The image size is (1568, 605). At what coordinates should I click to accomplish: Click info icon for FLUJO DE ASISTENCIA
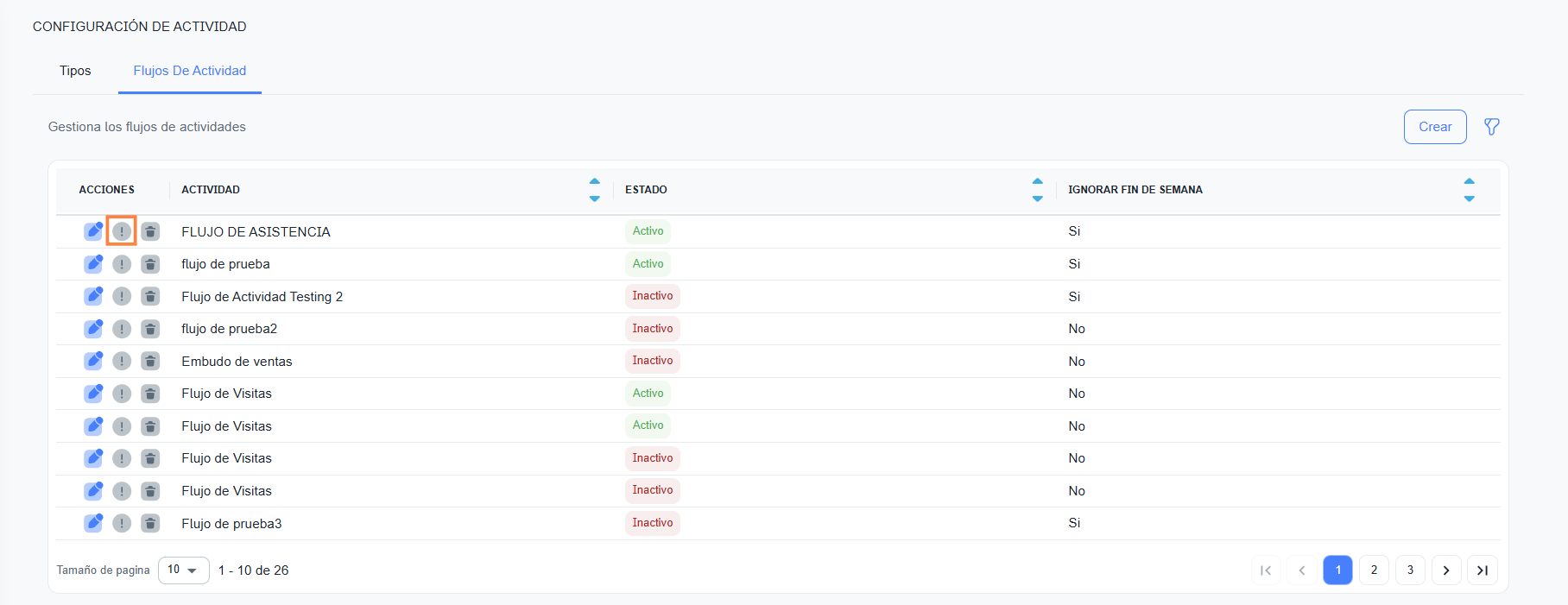pos(122,231)
